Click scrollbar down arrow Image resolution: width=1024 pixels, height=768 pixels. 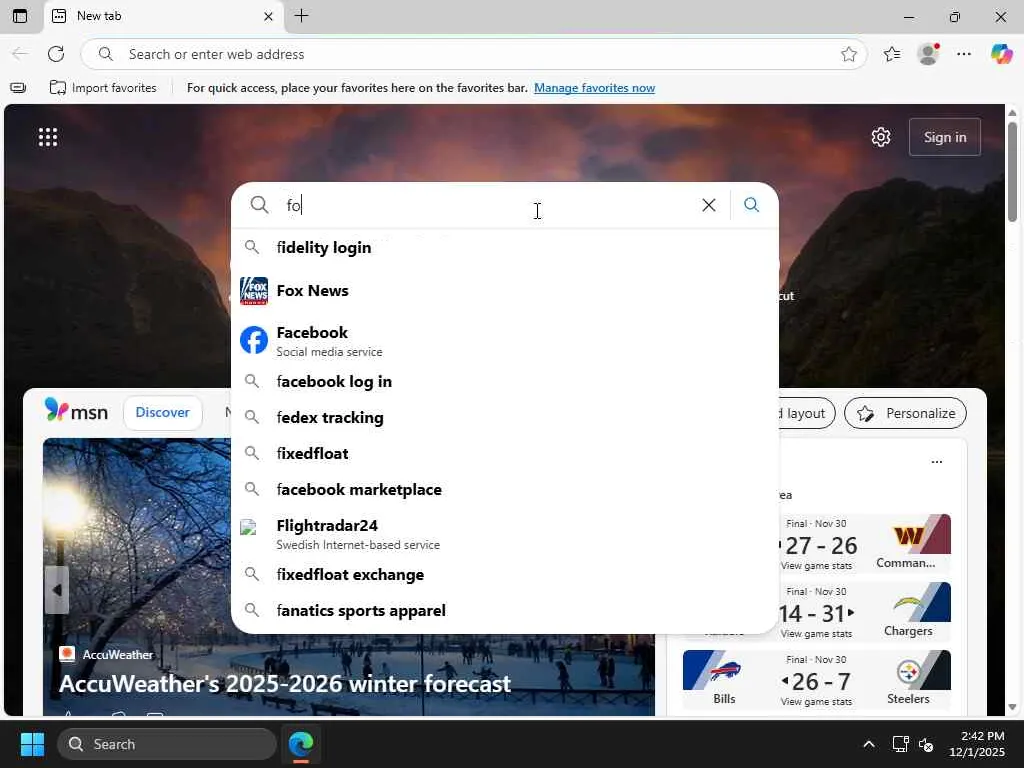pos(1012,707)
